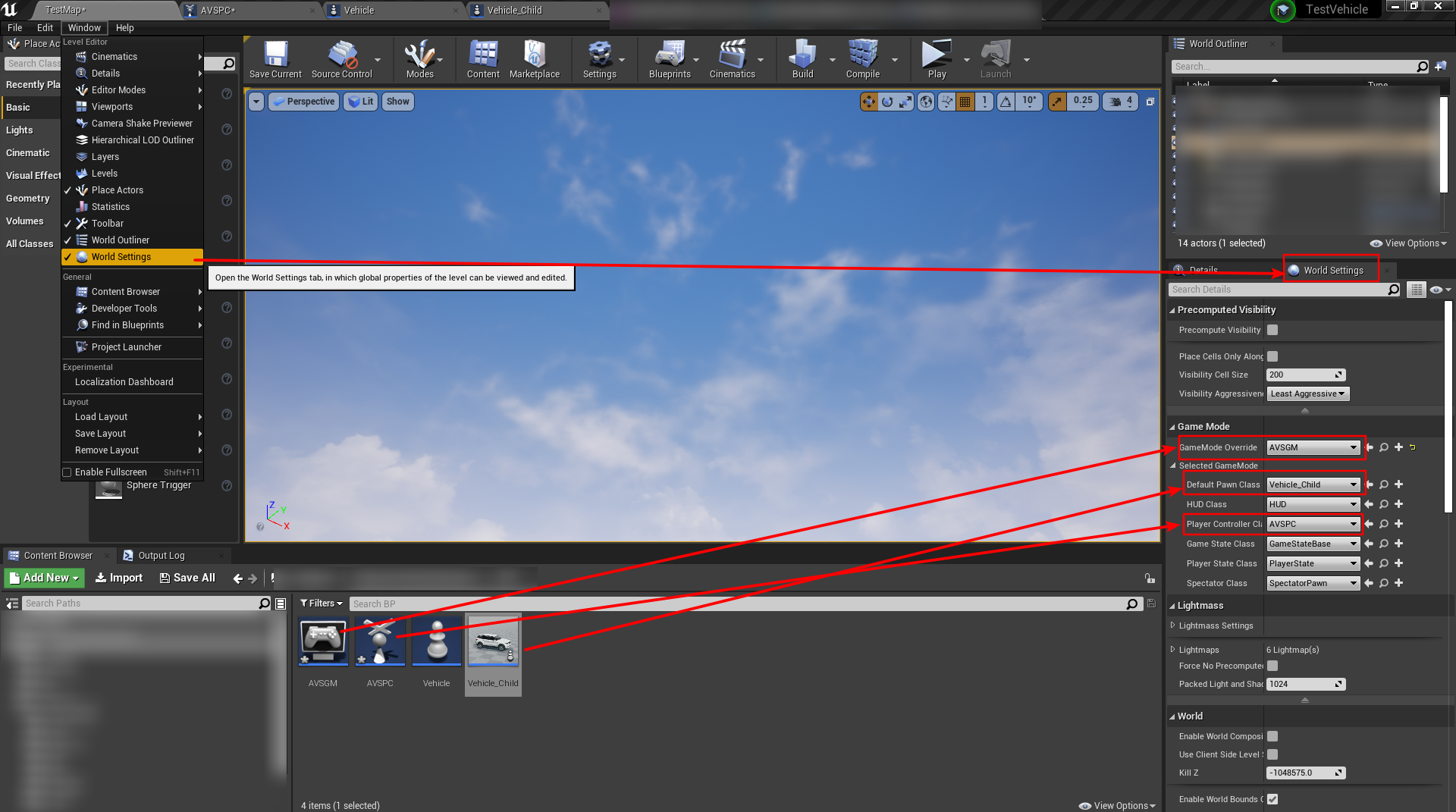
Task: Open Visibility Aggressiveness dropdown
Action: [1308, 393]
